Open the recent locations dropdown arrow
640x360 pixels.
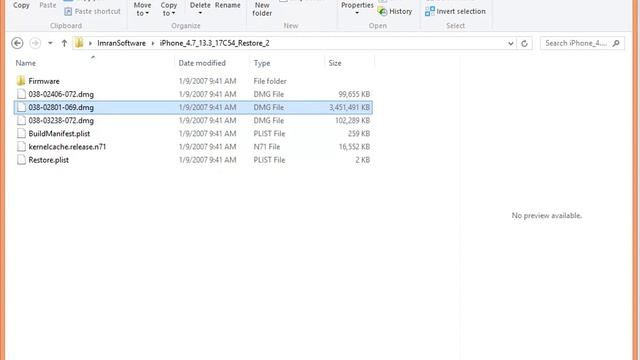50,43
